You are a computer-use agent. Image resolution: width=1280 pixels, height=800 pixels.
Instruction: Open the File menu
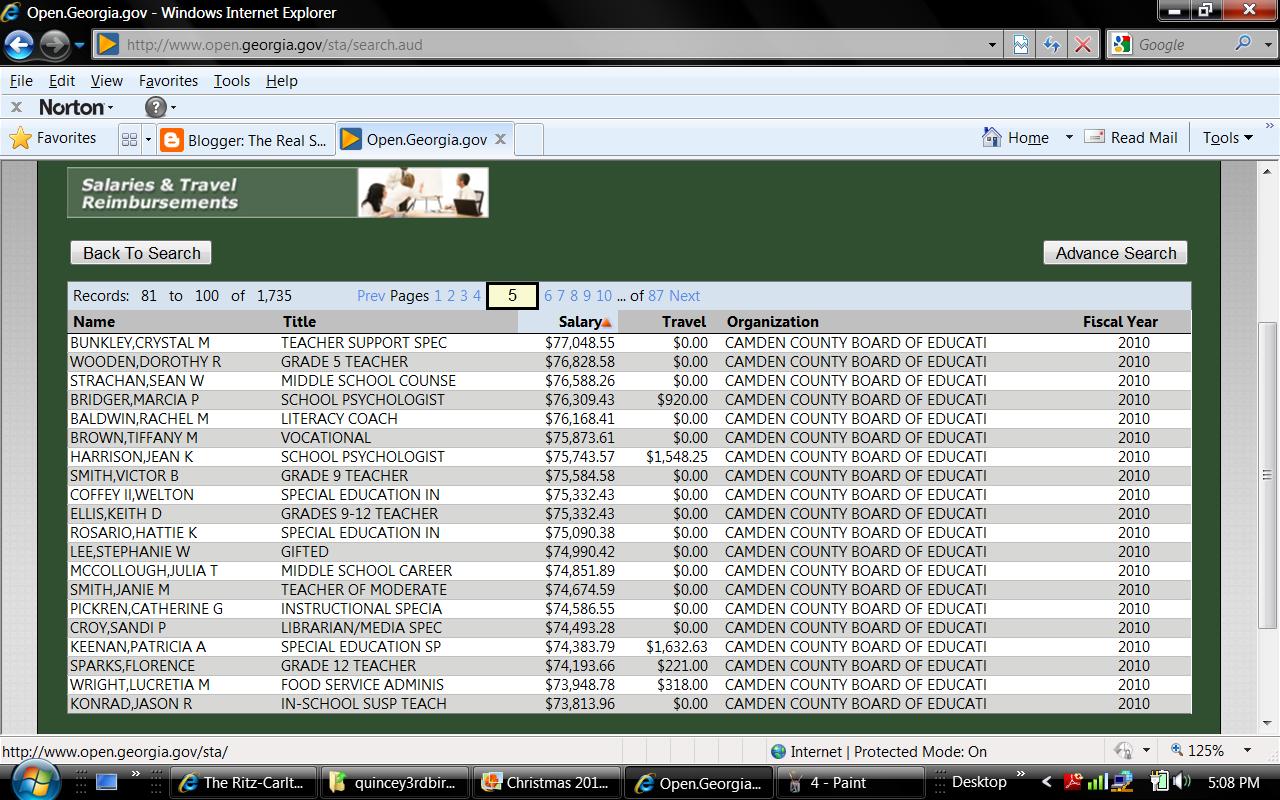coord(21,81)
